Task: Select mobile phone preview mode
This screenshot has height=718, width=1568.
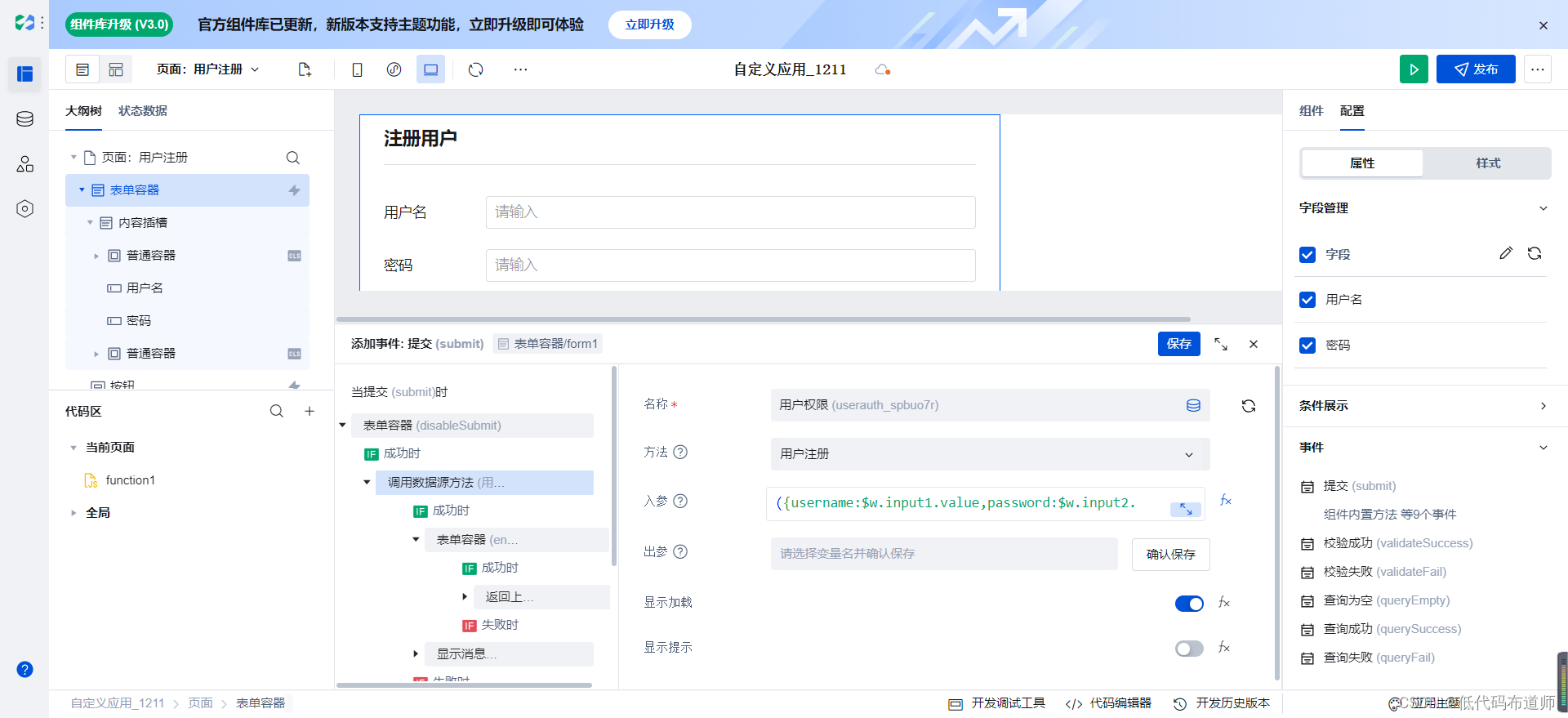Action: 357,70
